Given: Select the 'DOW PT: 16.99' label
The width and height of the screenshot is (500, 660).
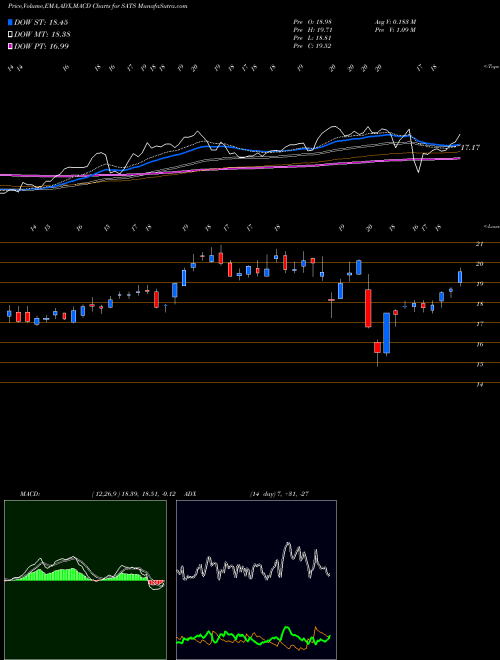Looking at the screenshot, I should (41, 46).
